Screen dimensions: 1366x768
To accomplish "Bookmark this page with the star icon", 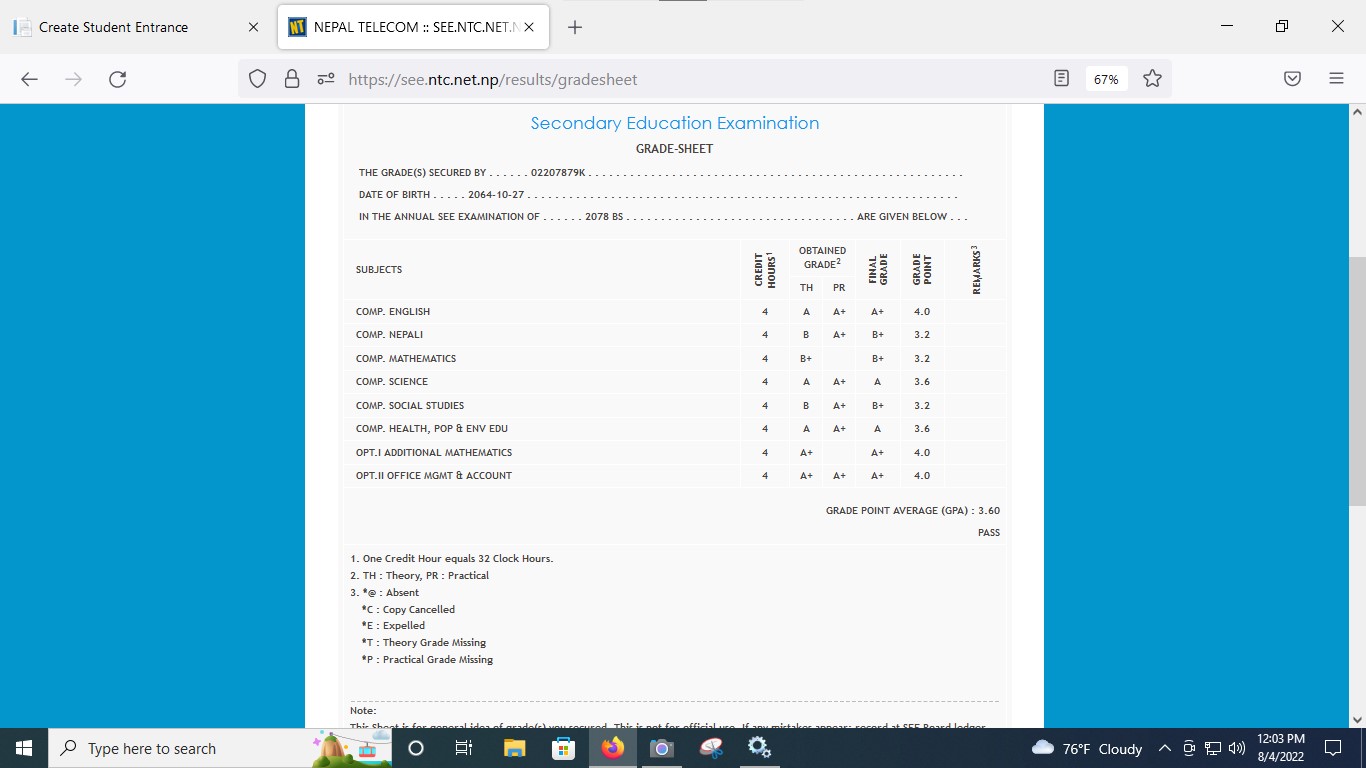I will coord(1152,78).
